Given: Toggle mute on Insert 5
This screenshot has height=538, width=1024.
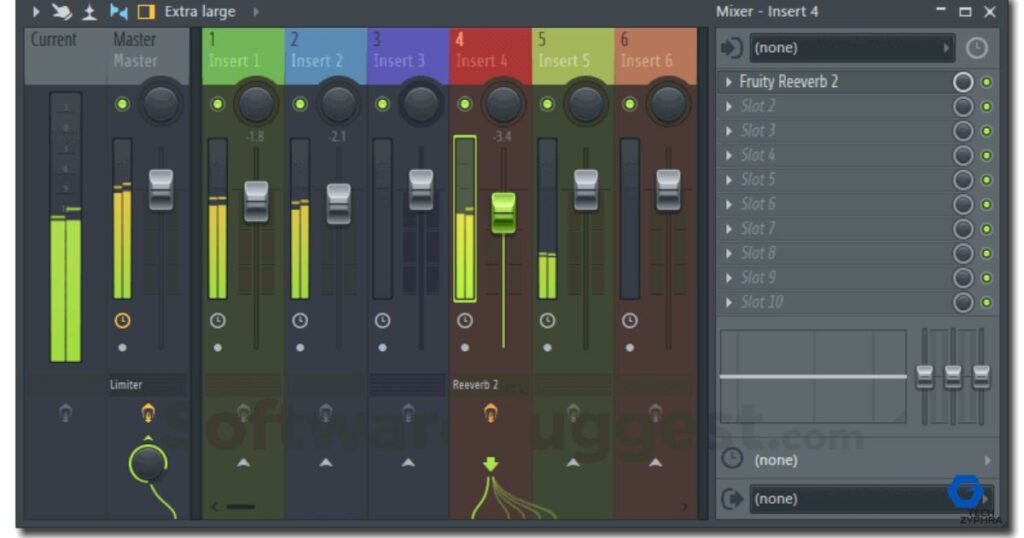Looking at the screenshot, I should click(547, 104).
